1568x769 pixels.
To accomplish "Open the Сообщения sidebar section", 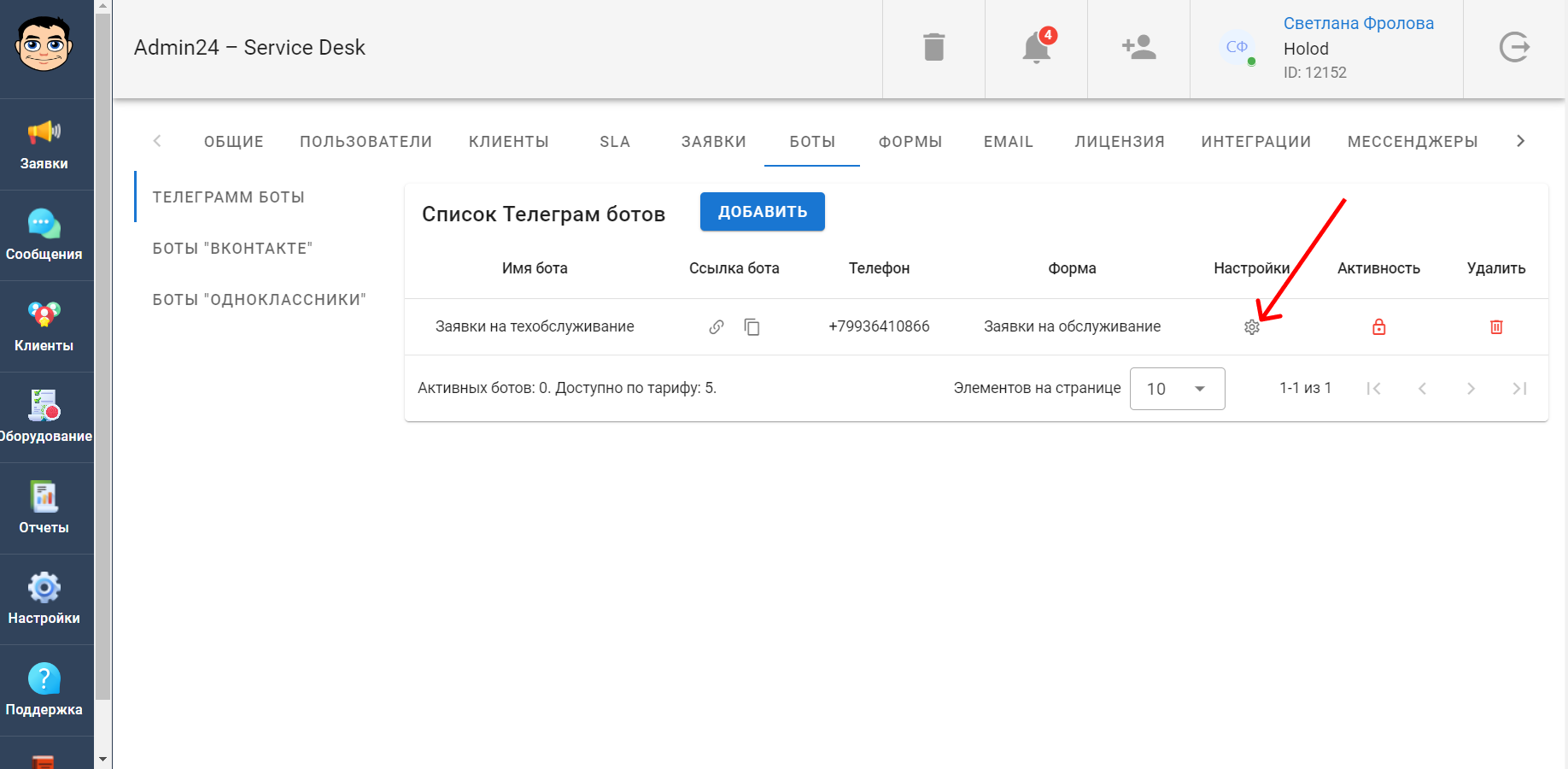I will pos(44,235).
